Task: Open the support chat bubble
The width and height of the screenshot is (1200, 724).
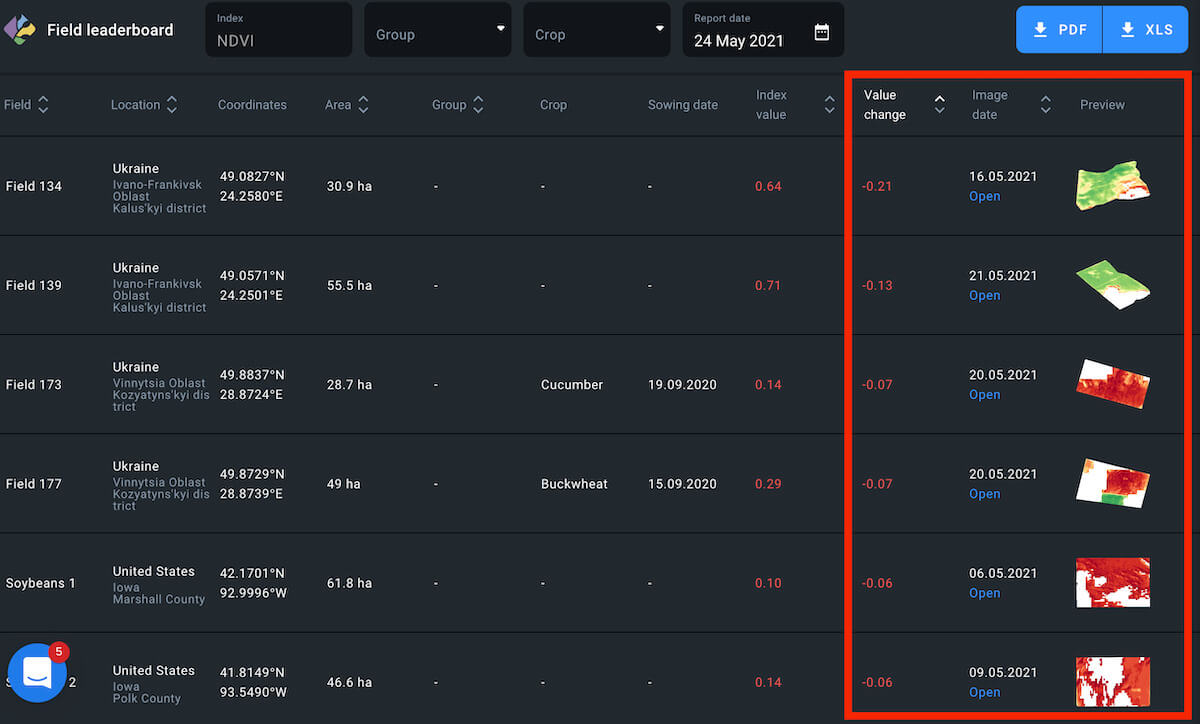Action: [x=37, y=672]
